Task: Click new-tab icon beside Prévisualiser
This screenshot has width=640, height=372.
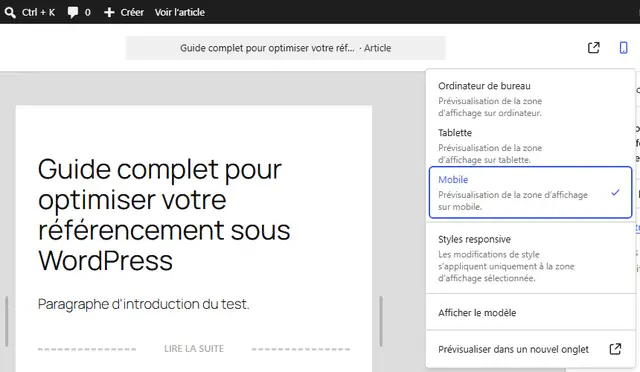Action: pos(616,349)
